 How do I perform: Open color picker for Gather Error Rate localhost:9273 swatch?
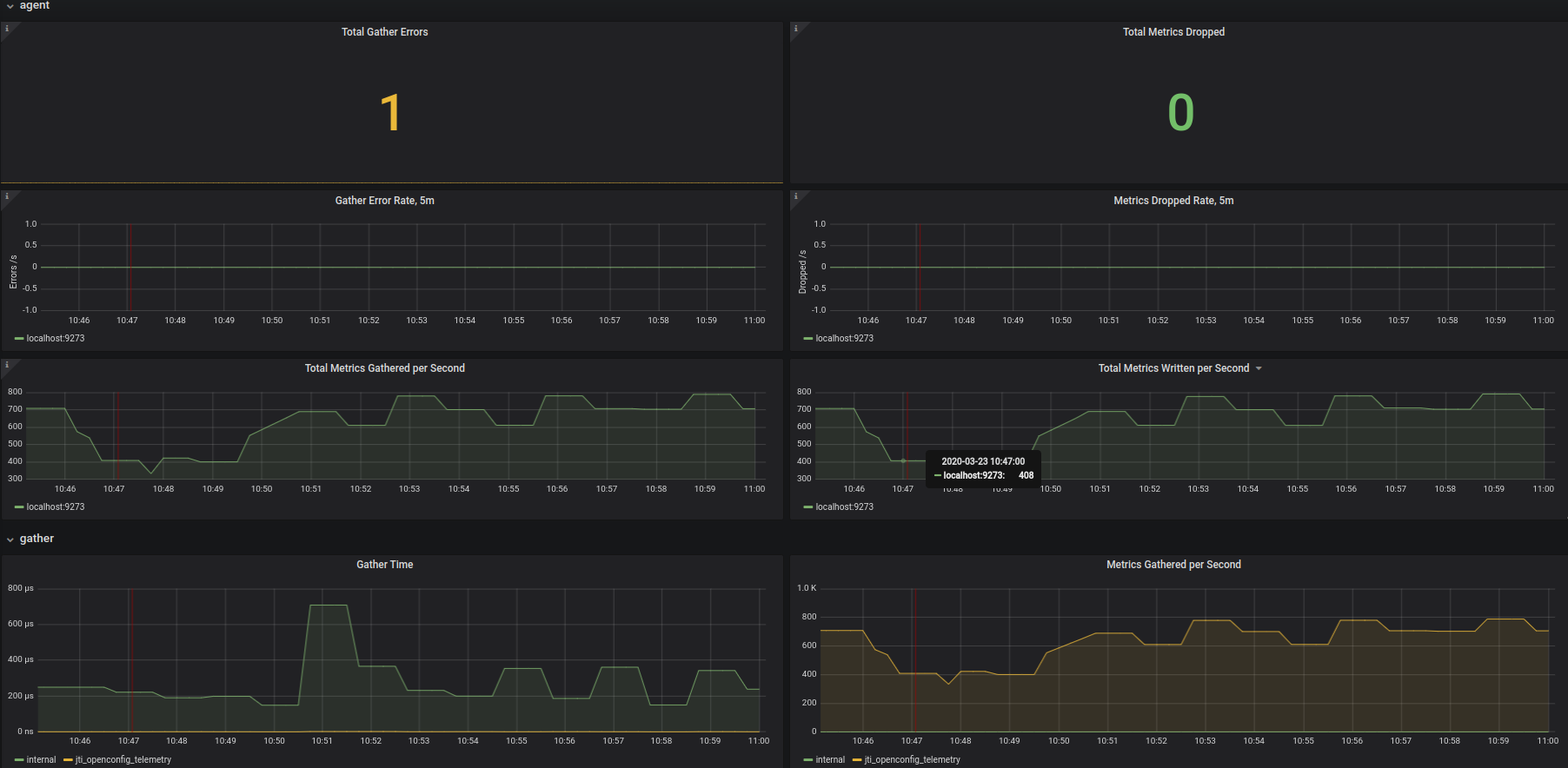point(19,339)
